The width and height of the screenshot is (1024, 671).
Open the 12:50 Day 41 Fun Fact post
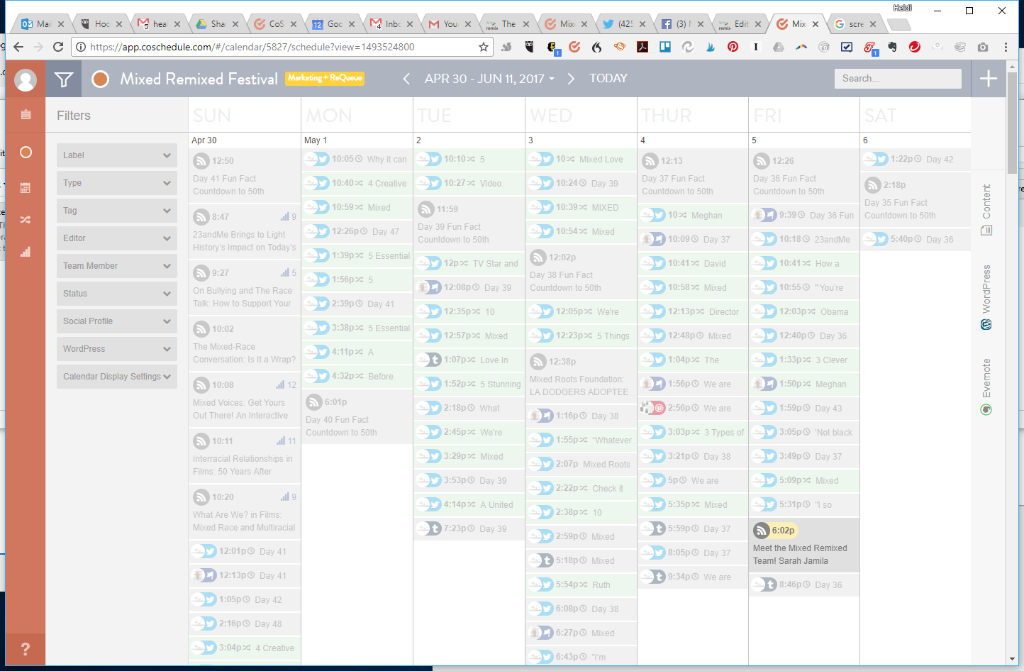pos(244,175)
